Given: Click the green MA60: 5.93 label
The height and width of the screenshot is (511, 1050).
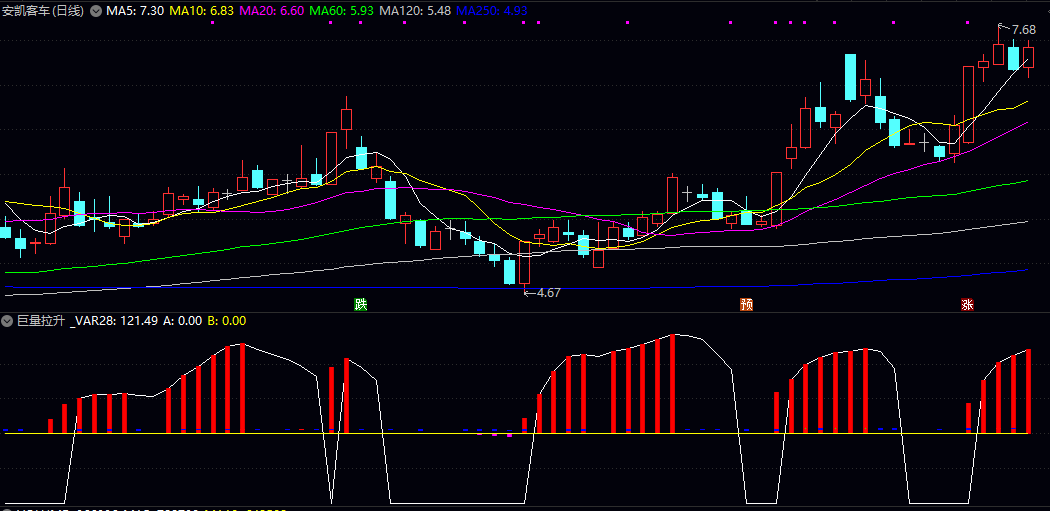Looking at the screenshot, I should pyautogui.click(x=342, y=11).
